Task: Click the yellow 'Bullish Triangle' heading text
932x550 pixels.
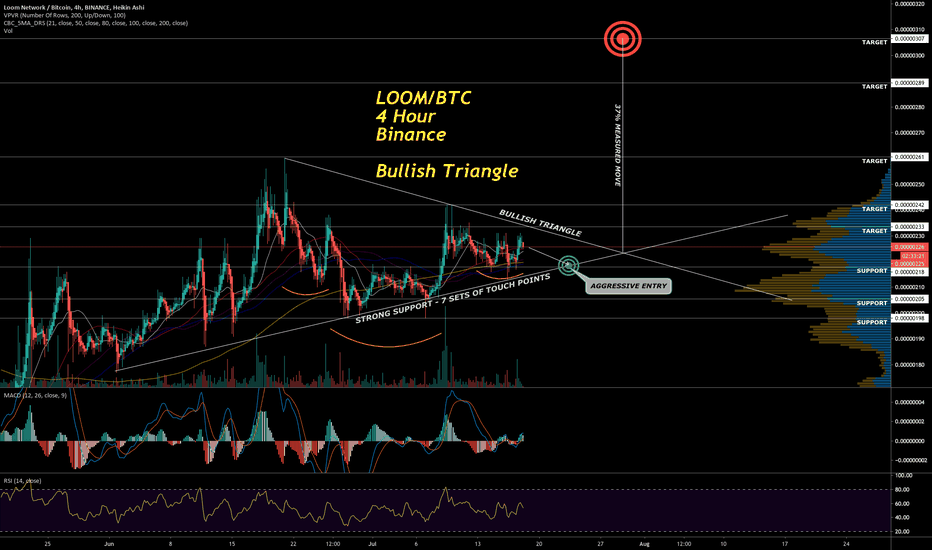Action: 447,171
